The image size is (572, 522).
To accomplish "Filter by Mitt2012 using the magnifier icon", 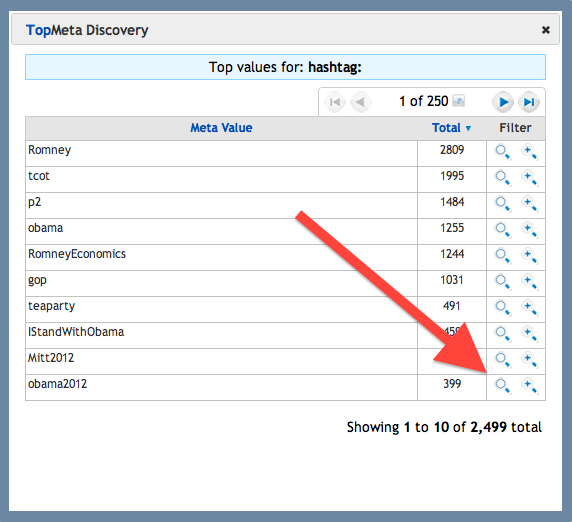I will click(503, 360).
